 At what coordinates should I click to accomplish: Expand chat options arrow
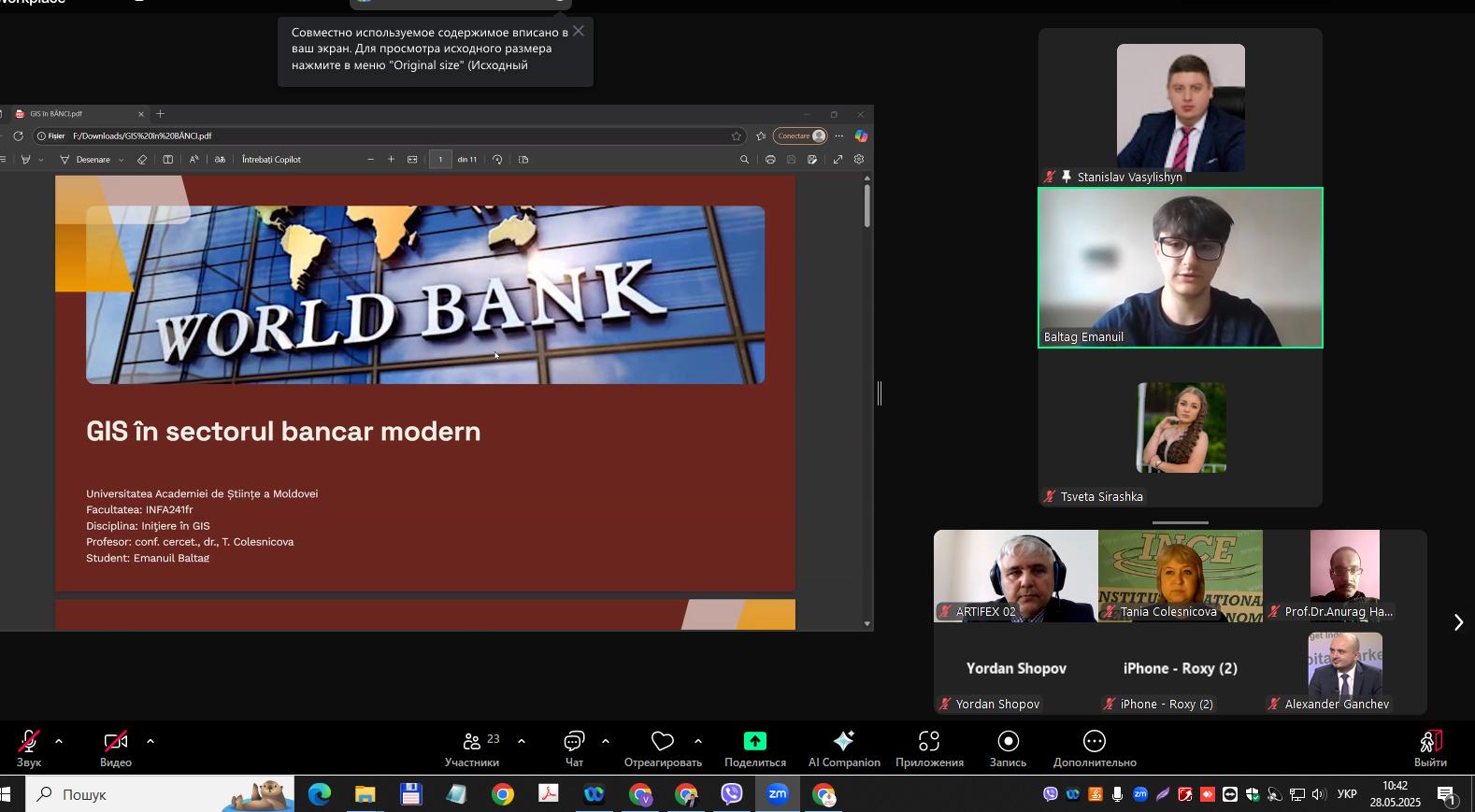pyautogui.click(x=606, y=742)
